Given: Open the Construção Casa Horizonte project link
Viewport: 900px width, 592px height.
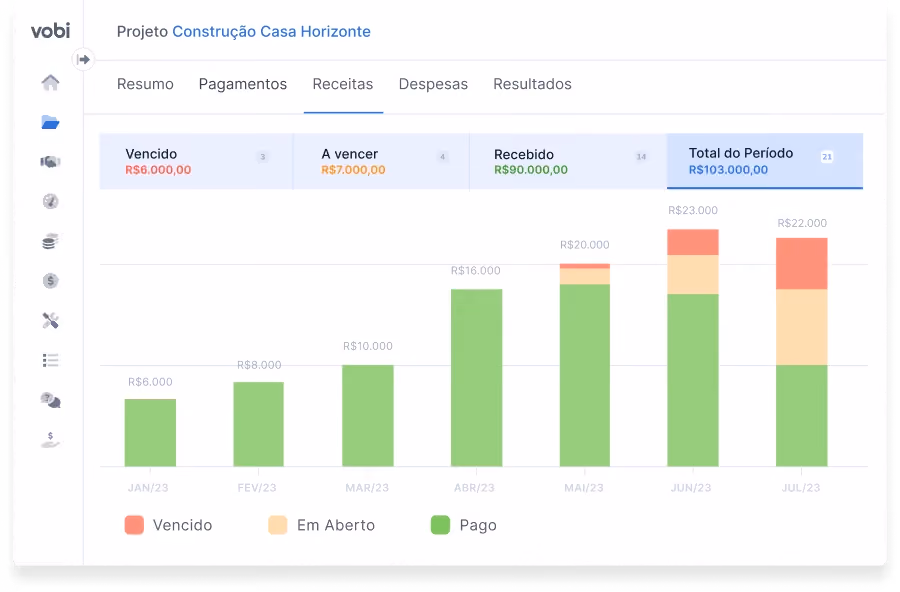Looking at the screenshot, I should pos(271,32).
